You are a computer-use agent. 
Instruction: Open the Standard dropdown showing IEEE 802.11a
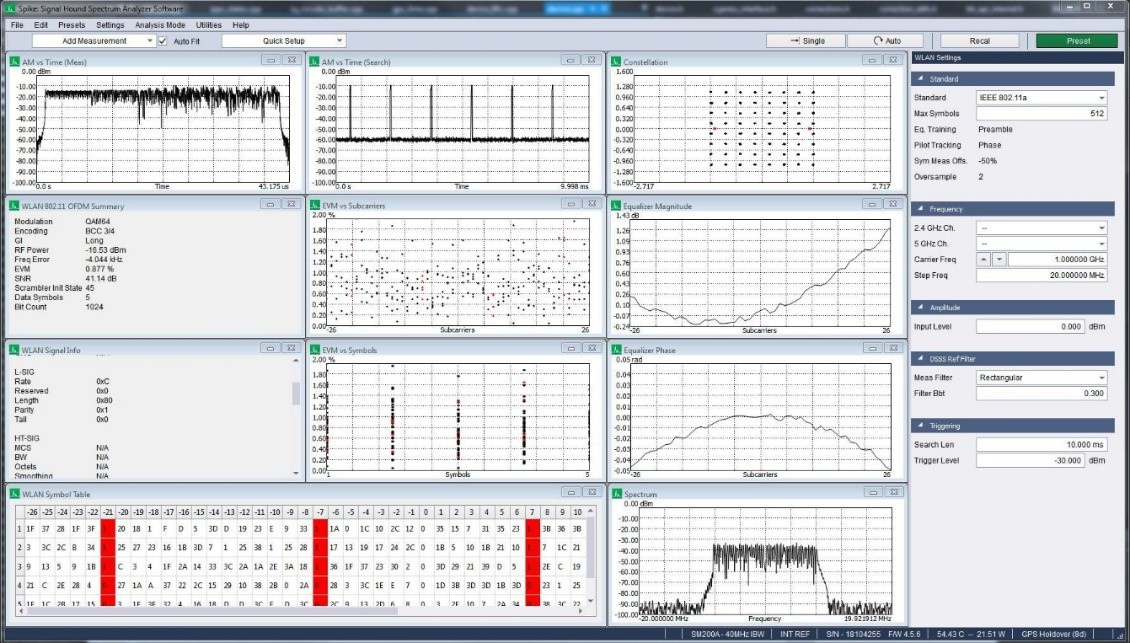(1040, 97)
